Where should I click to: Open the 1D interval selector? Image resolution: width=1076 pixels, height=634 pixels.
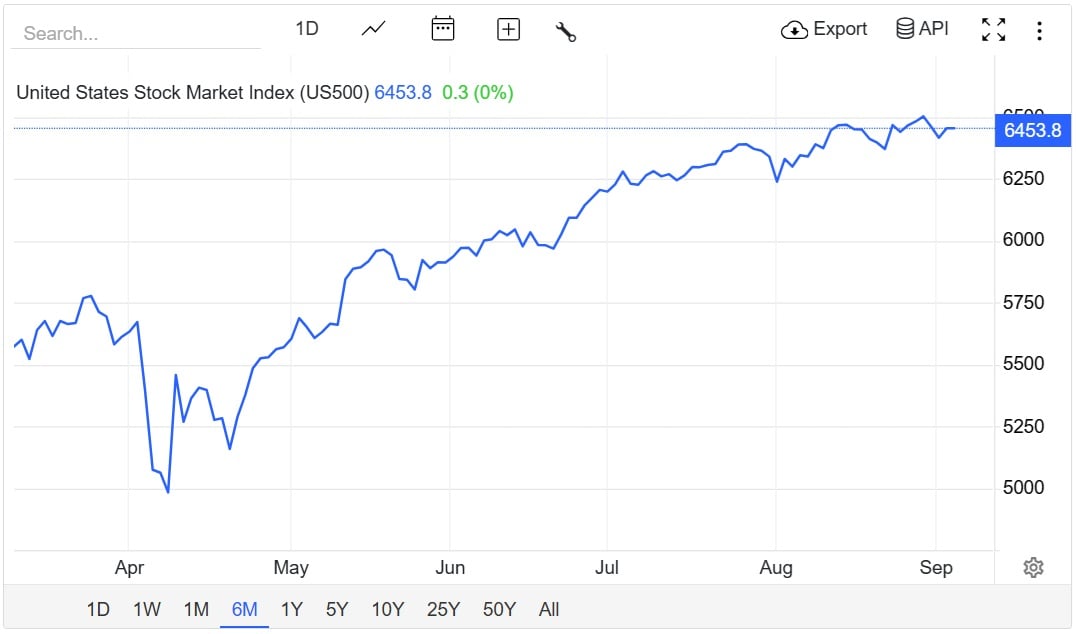click(x=307, y=28)
